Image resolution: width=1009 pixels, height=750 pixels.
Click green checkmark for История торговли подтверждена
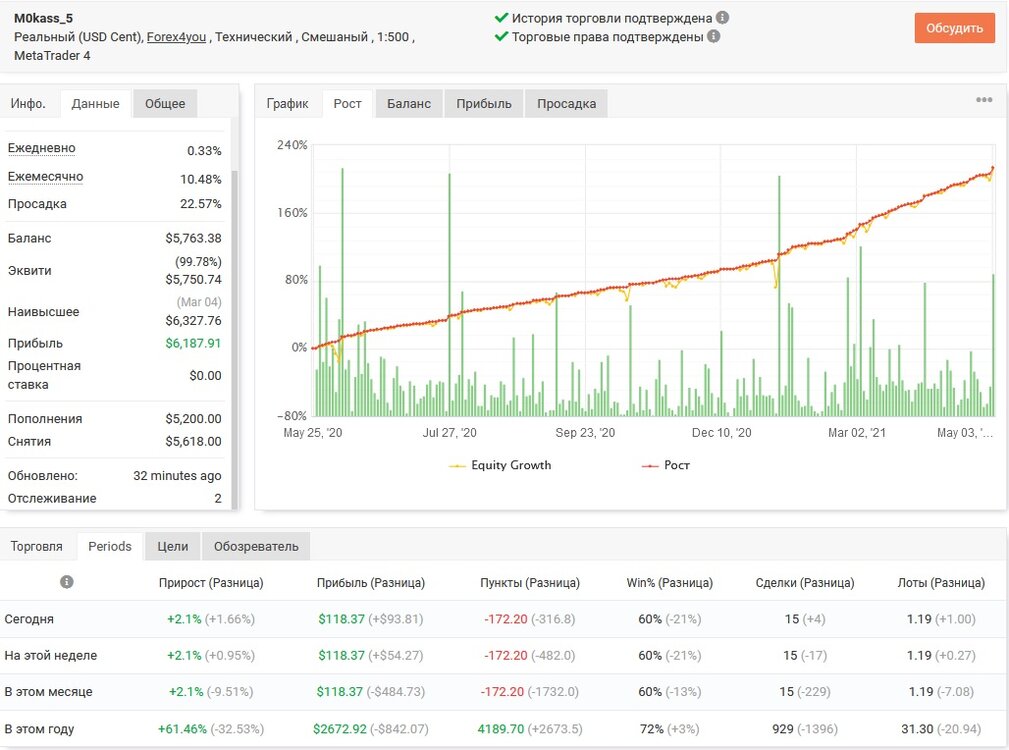[x=501, y=17]
